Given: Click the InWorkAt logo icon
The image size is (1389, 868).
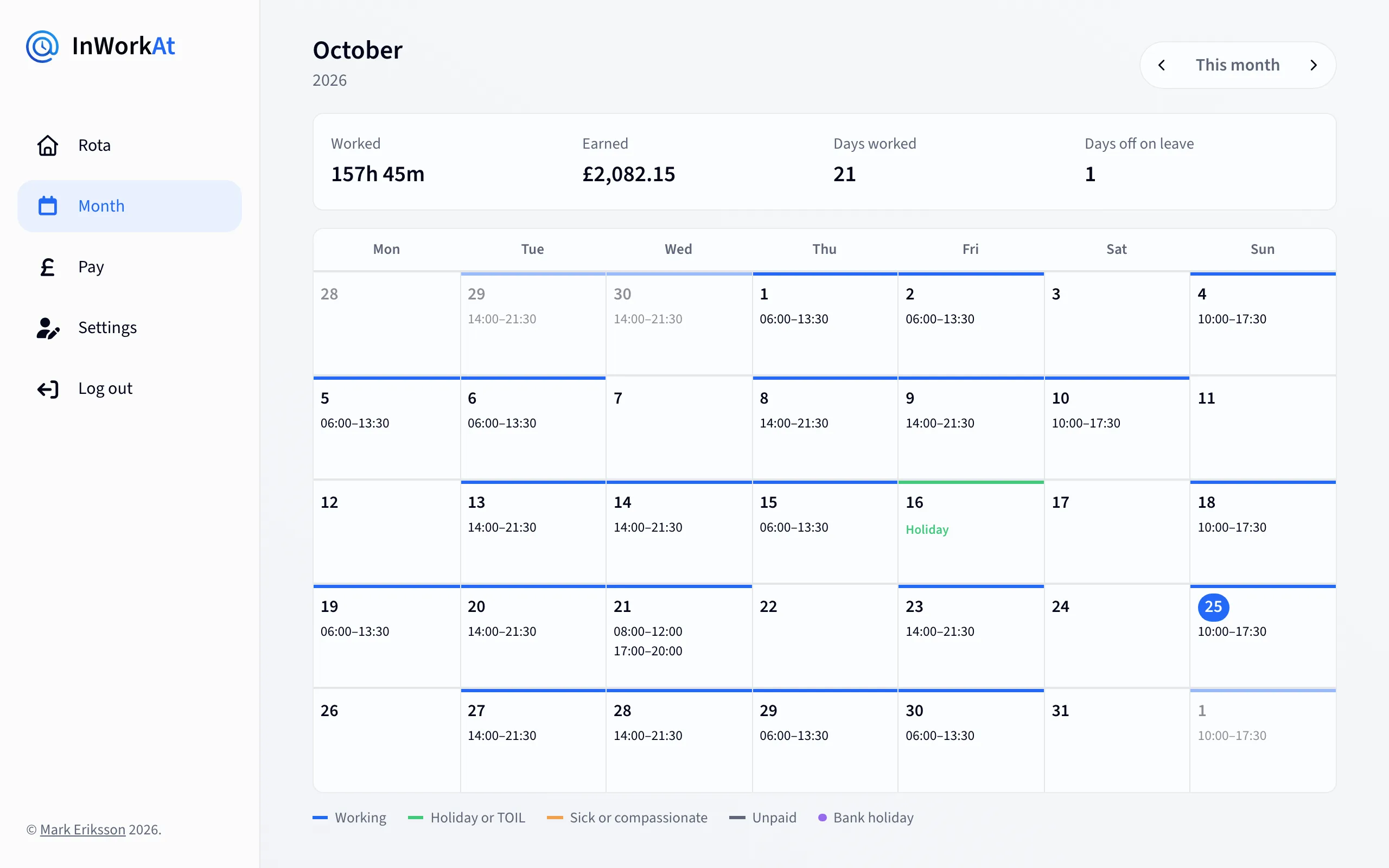Looking at the screenshot, I should click(42, 47).
